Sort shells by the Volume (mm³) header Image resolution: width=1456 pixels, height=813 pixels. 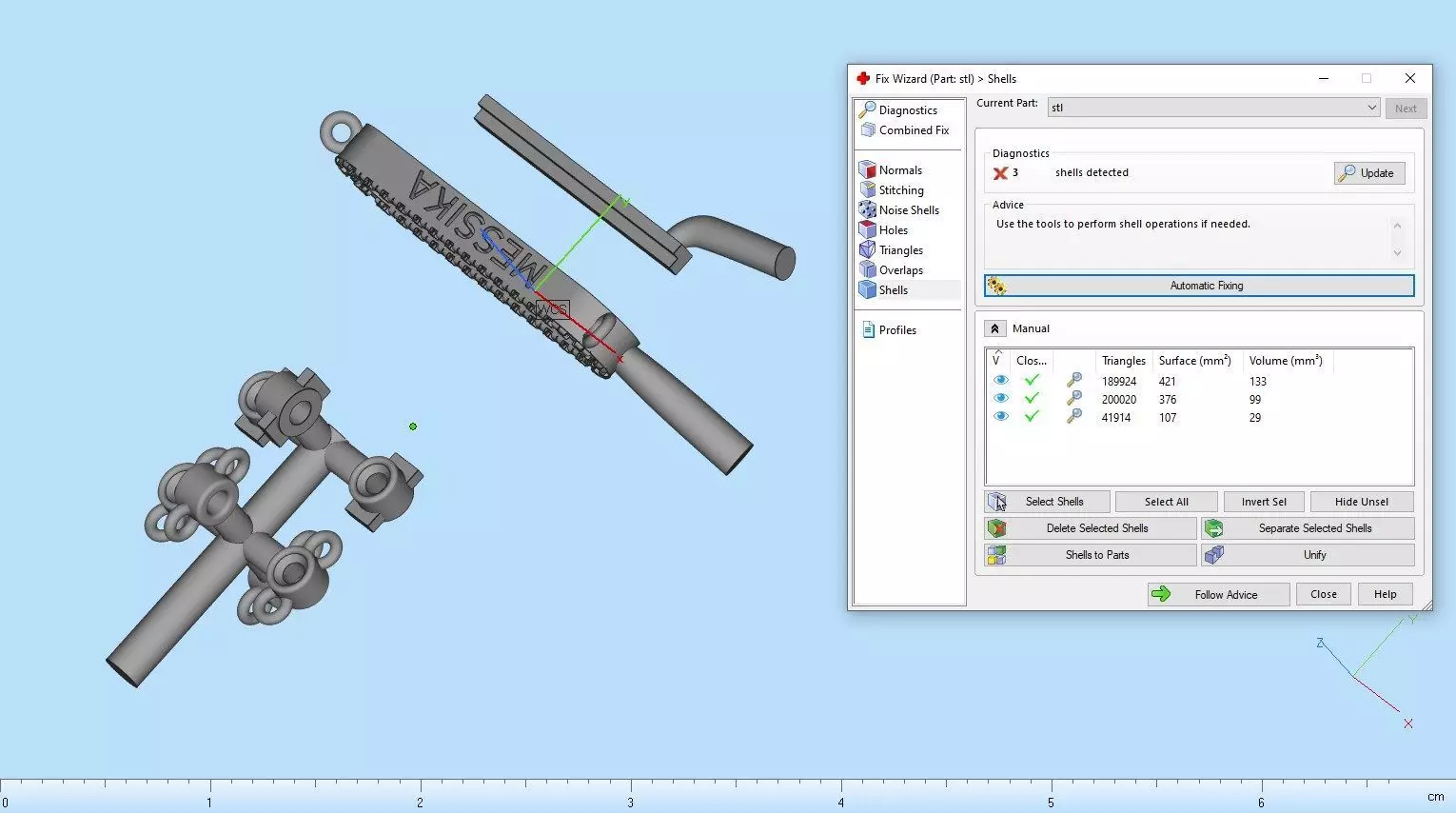coord(1286,361)
